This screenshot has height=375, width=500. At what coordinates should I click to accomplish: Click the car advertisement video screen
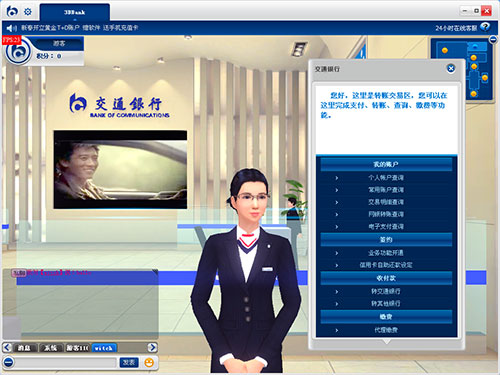(120, 170)
